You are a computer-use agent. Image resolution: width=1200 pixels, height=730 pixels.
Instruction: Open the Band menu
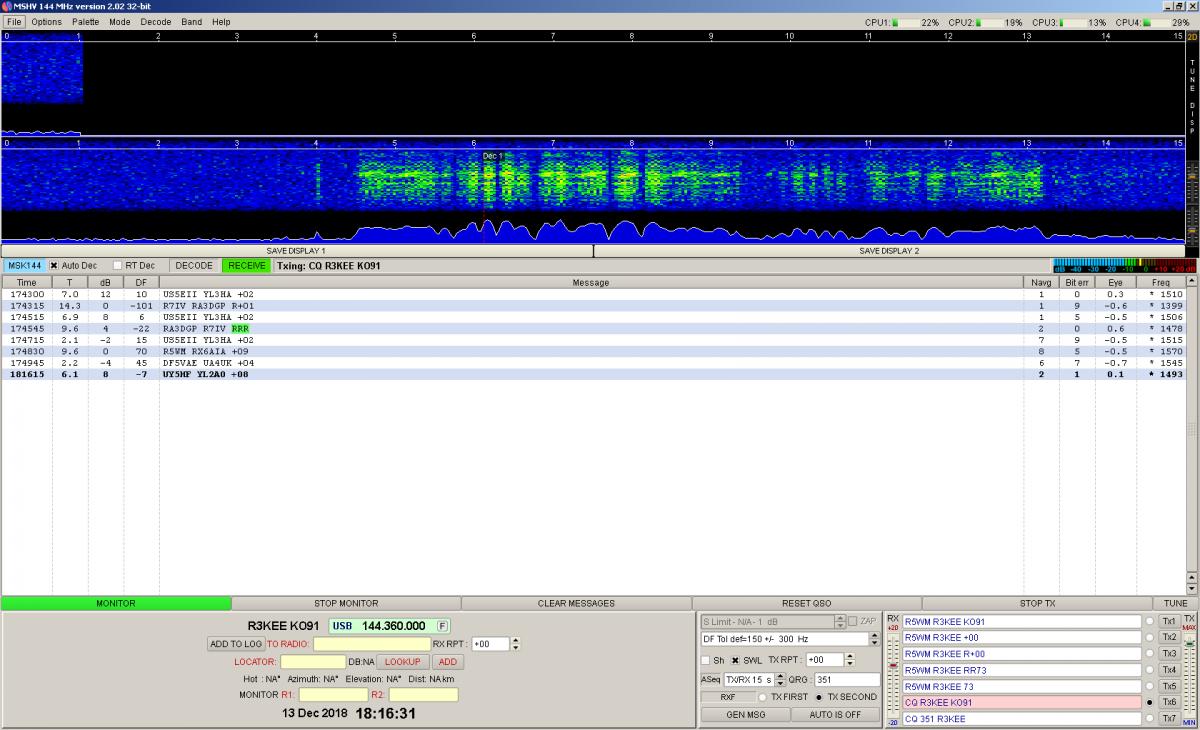tap(191, 22)
